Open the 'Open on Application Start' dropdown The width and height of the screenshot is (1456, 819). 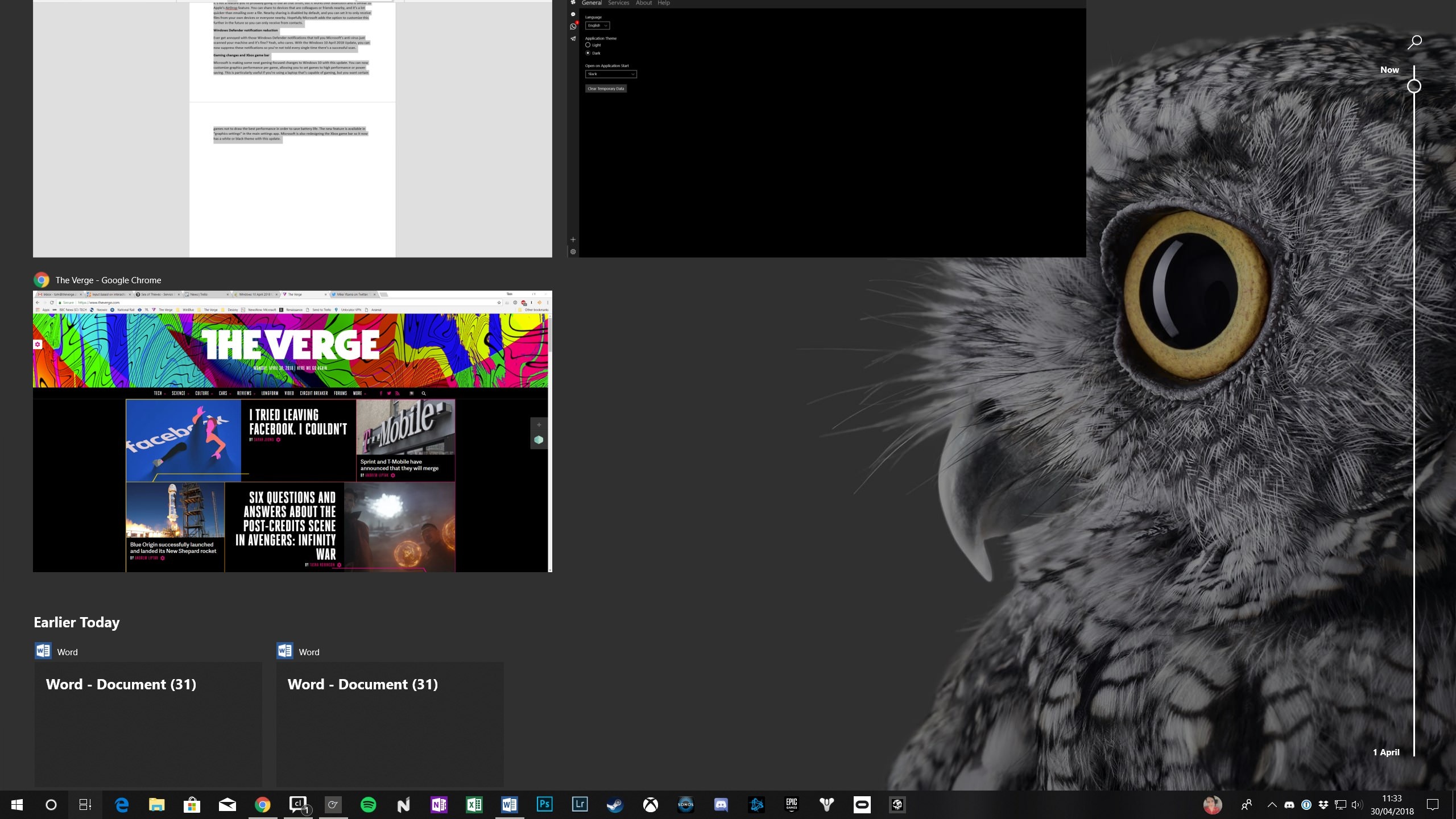(x=610, y=74)
